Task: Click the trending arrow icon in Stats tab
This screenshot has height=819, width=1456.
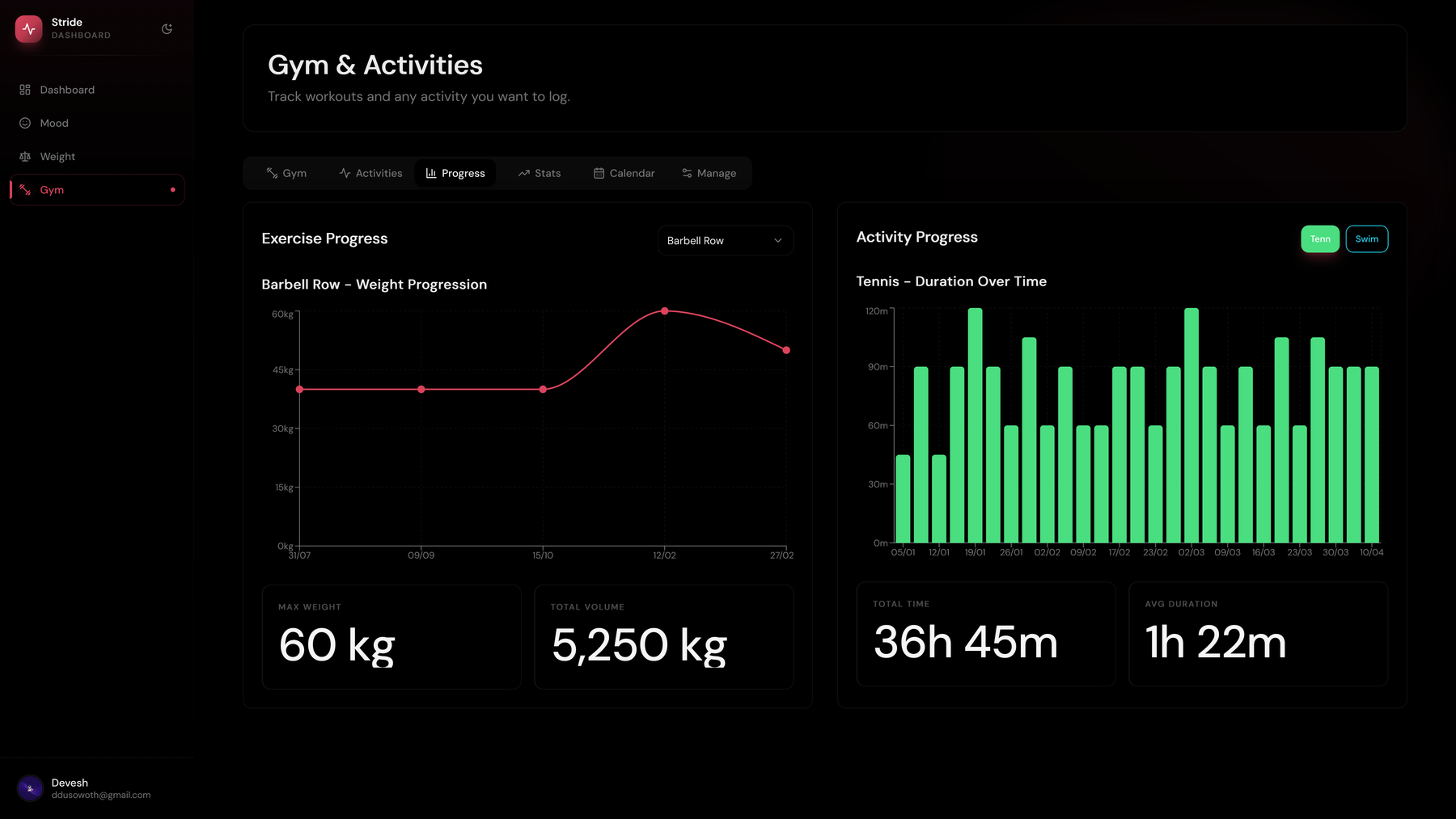Action: tap(524, 173)
